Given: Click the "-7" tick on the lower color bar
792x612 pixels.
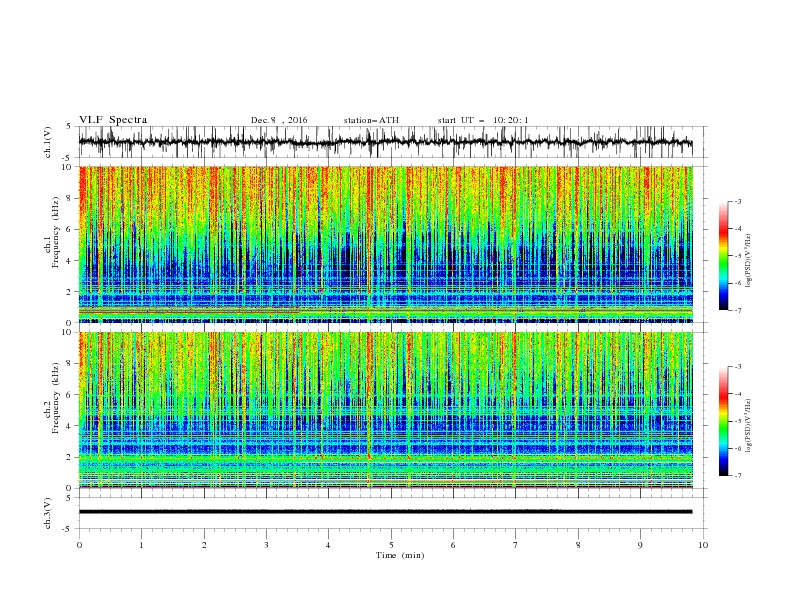Looking at the screenshot, I should pos(738,475).
